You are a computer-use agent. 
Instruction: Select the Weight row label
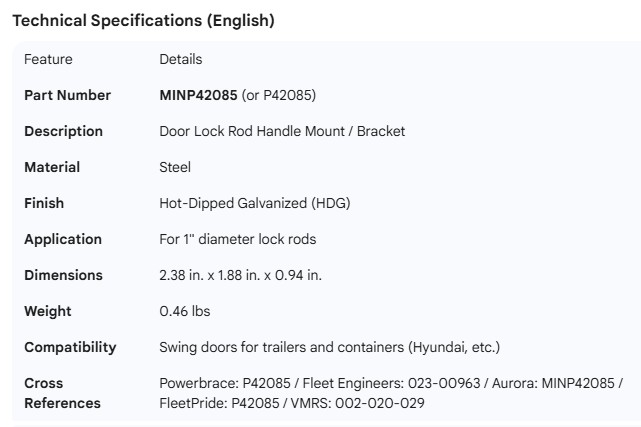click(48, 311)
